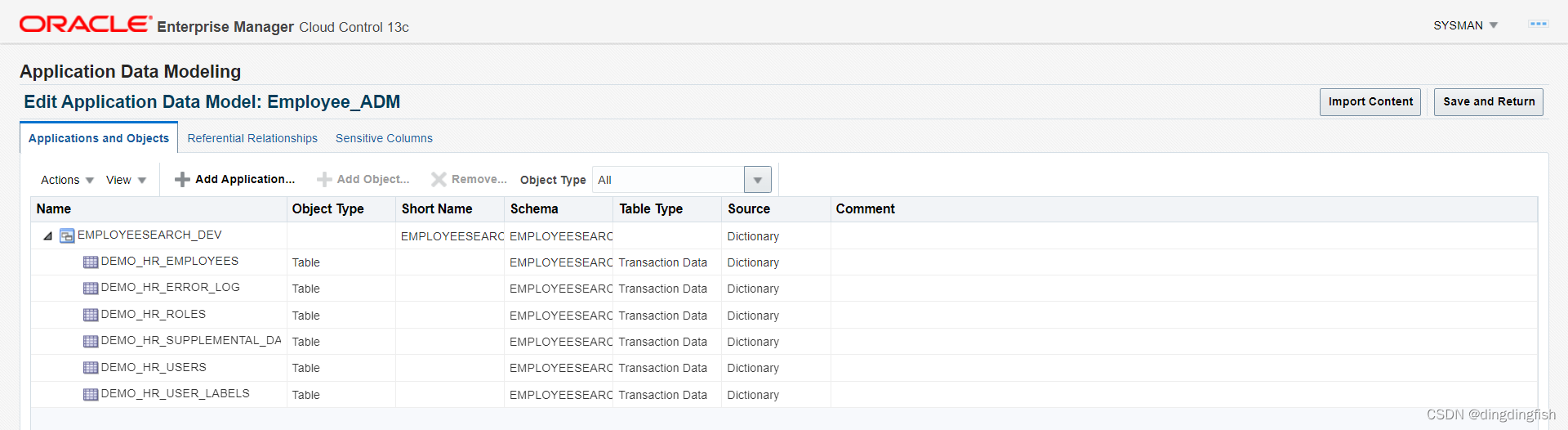Viewport: 1568px width, 430px height.
Task: Click the Short Name column header
Action: point(450,209)
